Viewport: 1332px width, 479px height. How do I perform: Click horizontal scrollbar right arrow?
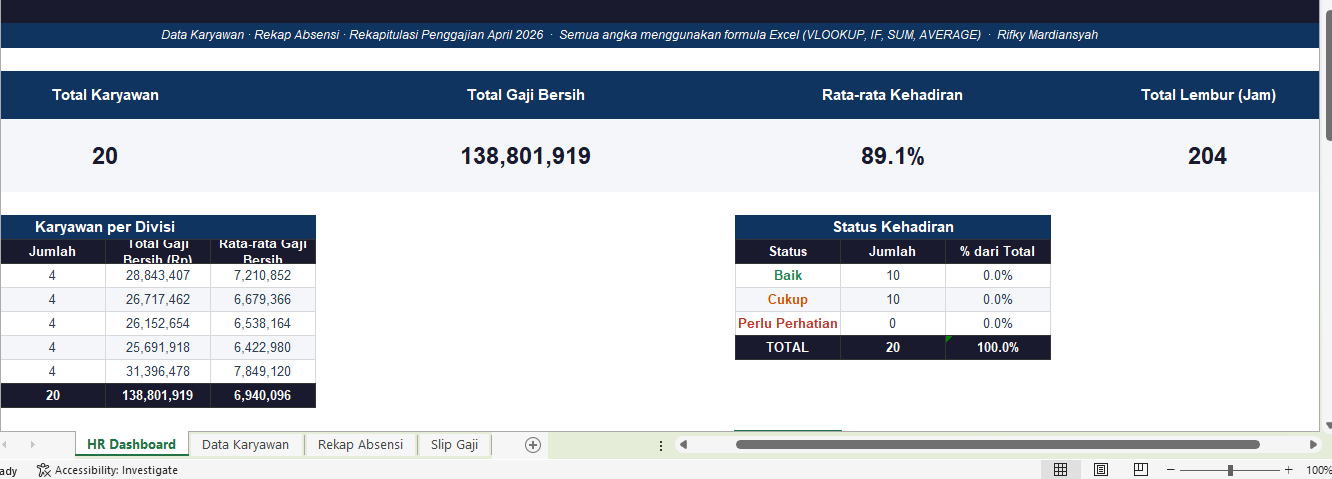[x=1313, y=444]
